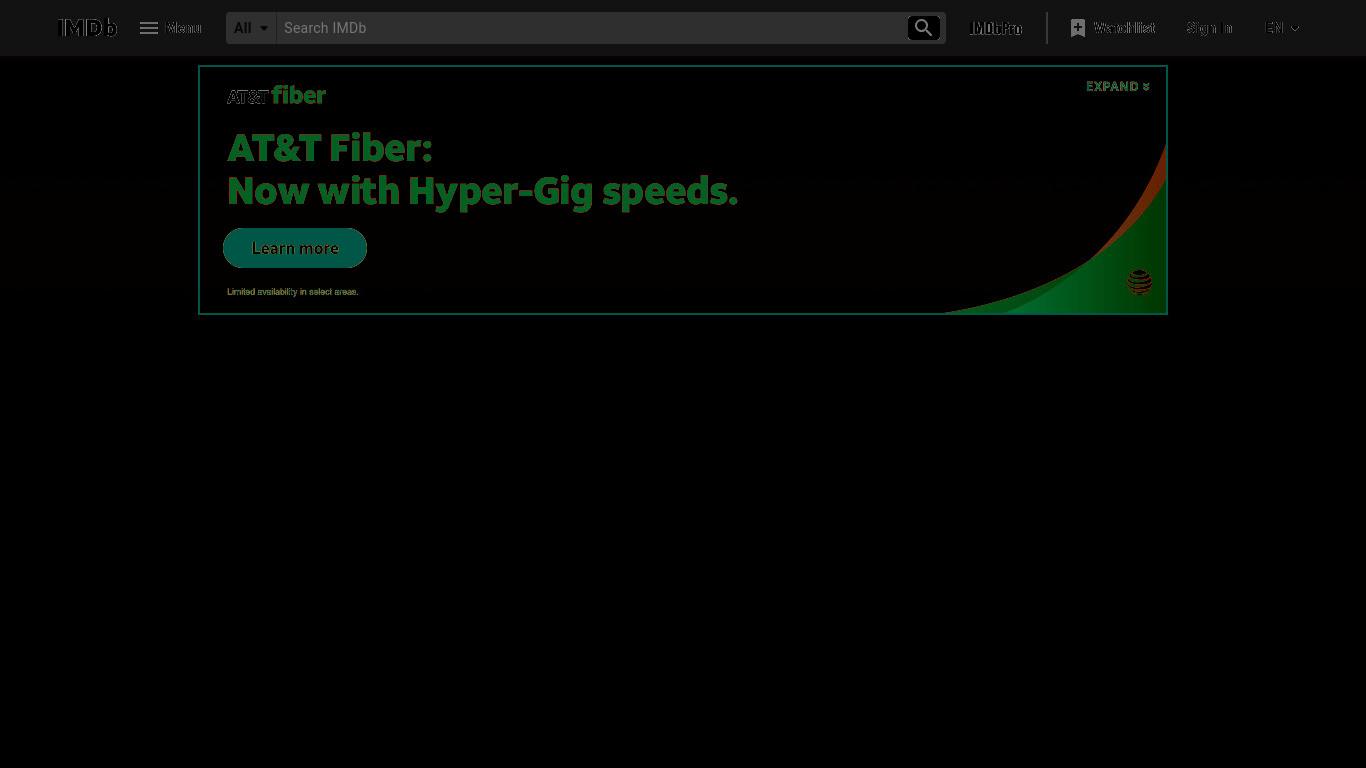Image resolution: width=1366 pixels, height=768 pixels.
Task: Click the Menu label in header
Action: [184, 28]
